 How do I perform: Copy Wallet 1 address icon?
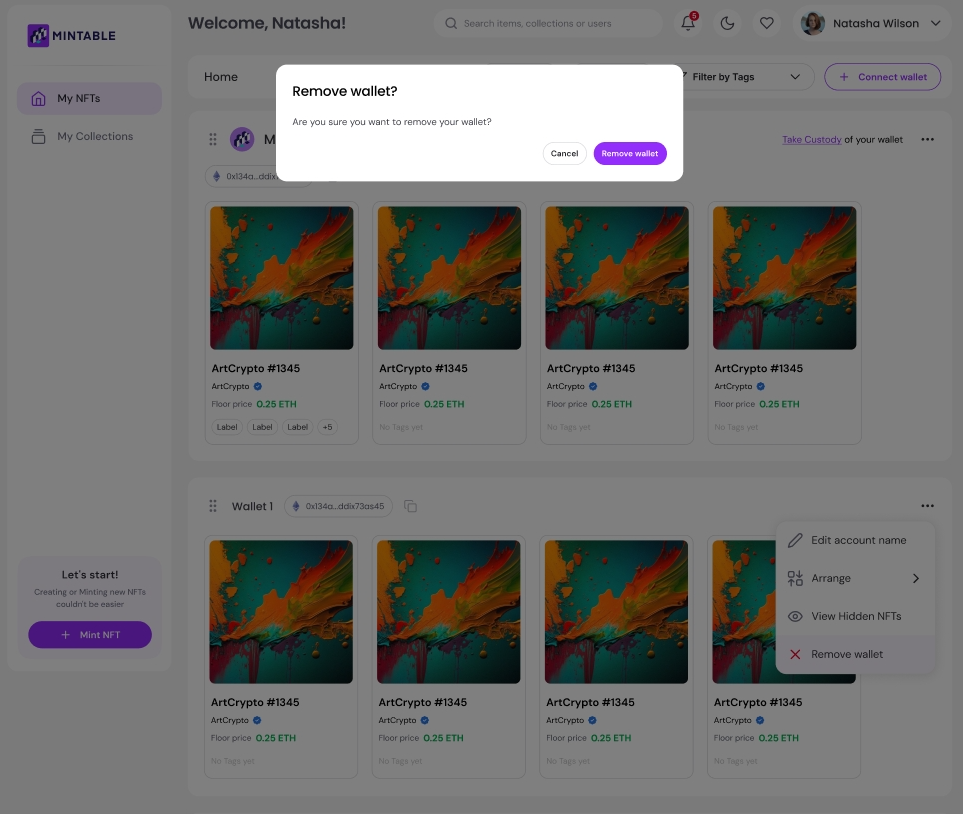(410, 506)
